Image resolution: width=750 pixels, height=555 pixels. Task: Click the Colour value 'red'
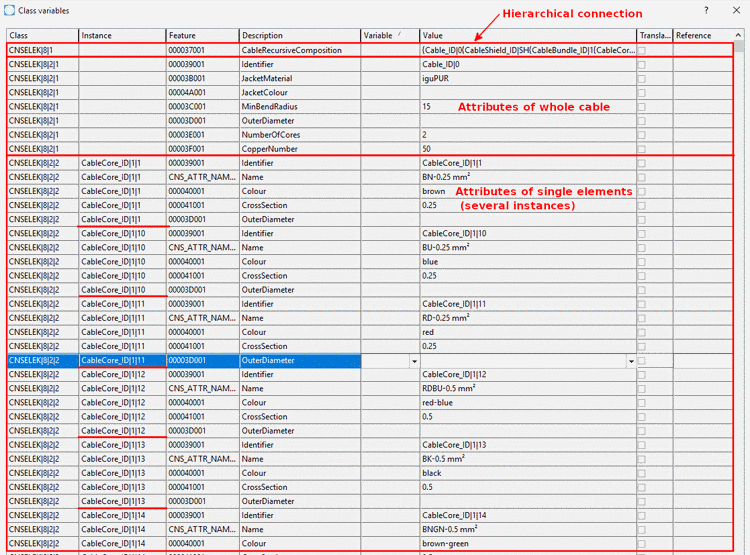pos(528,332)
